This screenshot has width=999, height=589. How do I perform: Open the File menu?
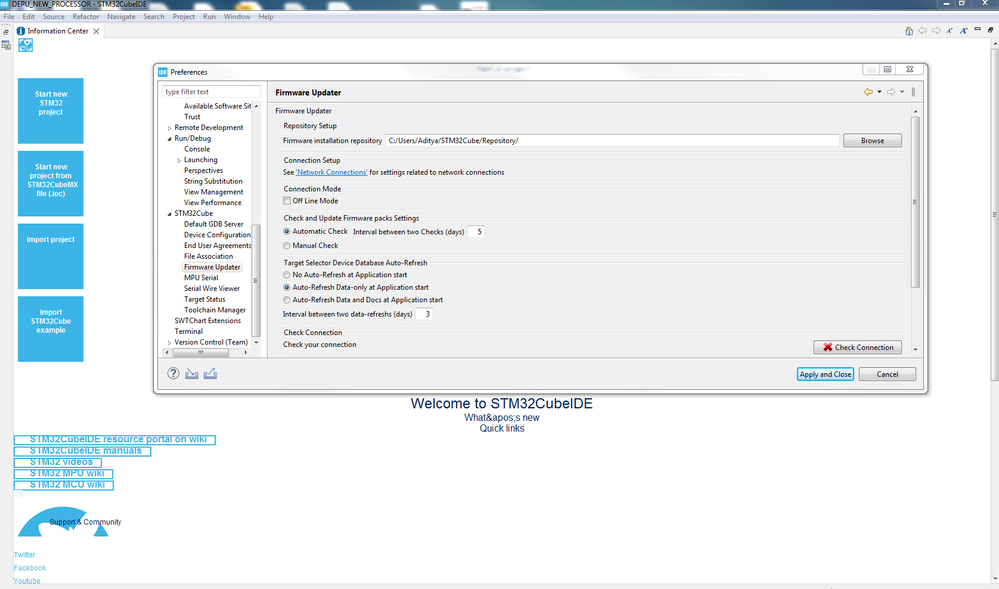tap(9, 17)
